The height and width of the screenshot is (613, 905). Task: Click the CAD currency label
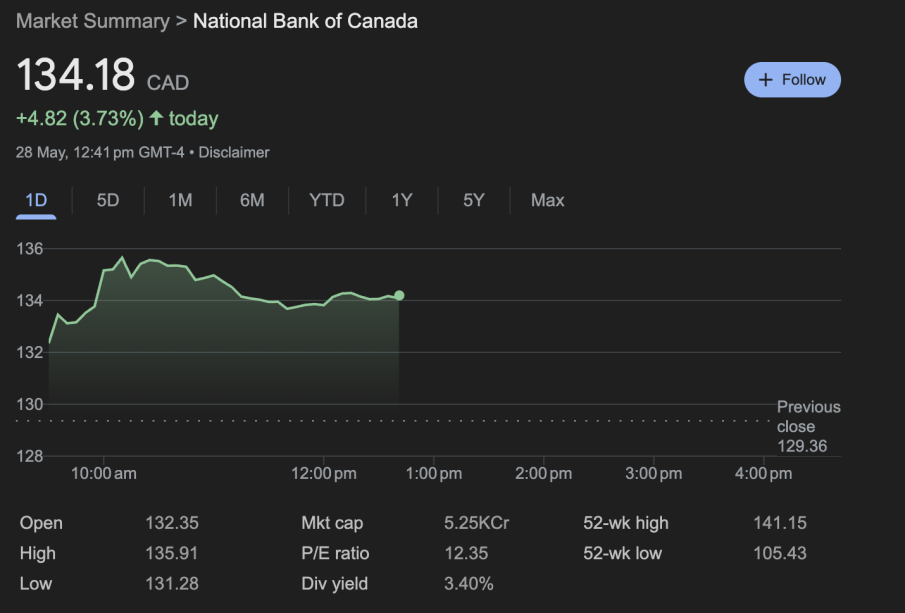tap(168, 83)
